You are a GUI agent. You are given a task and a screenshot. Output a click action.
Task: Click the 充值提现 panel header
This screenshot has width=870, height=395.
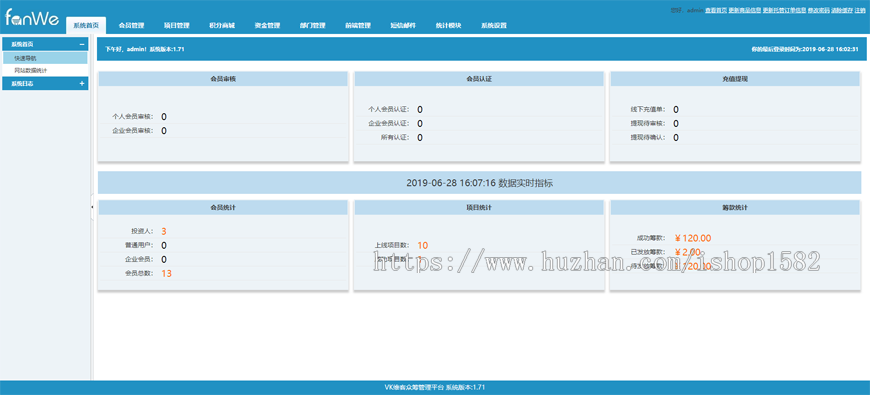tap(735, 79)
